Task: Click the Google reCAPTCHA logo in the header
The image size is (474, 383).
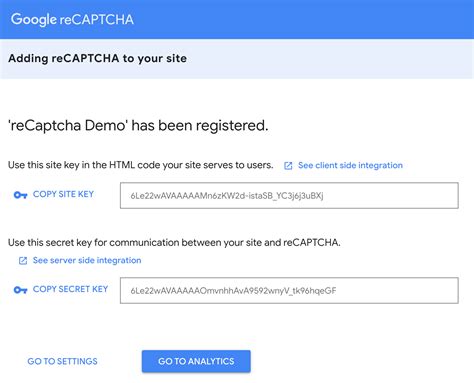Action: 72,20
